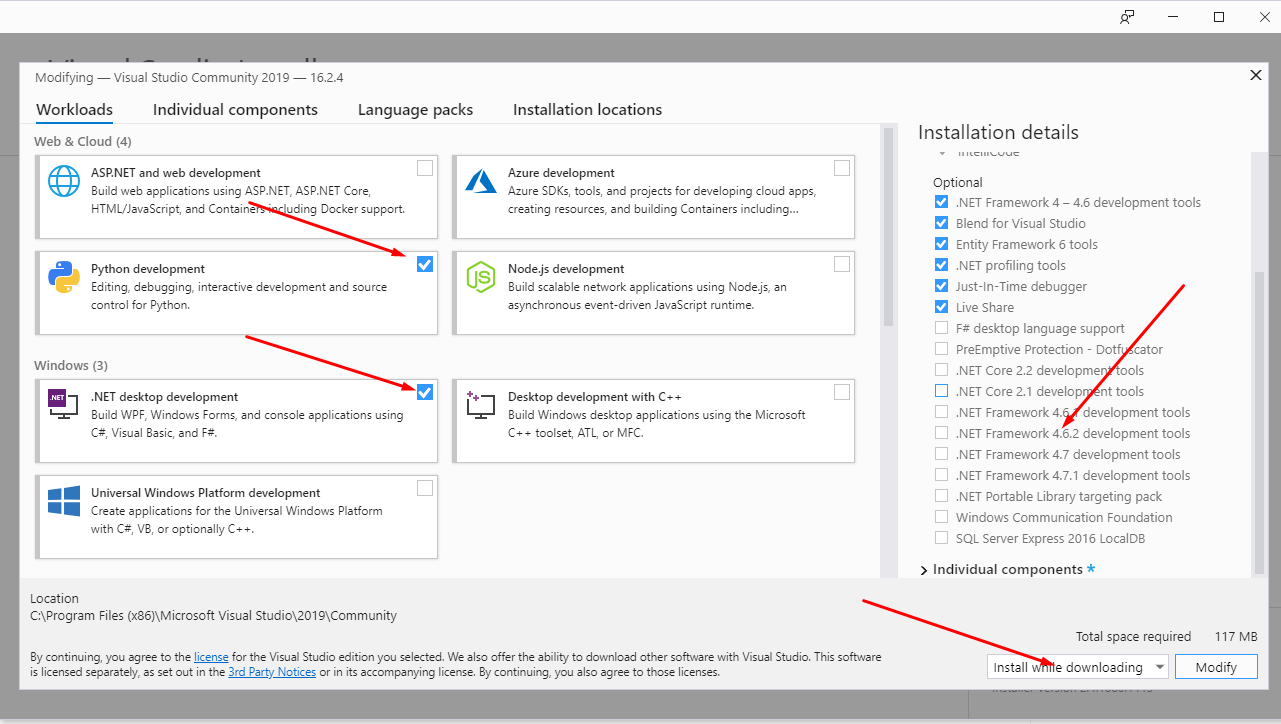Click the .NET desktop development icon

57,403
